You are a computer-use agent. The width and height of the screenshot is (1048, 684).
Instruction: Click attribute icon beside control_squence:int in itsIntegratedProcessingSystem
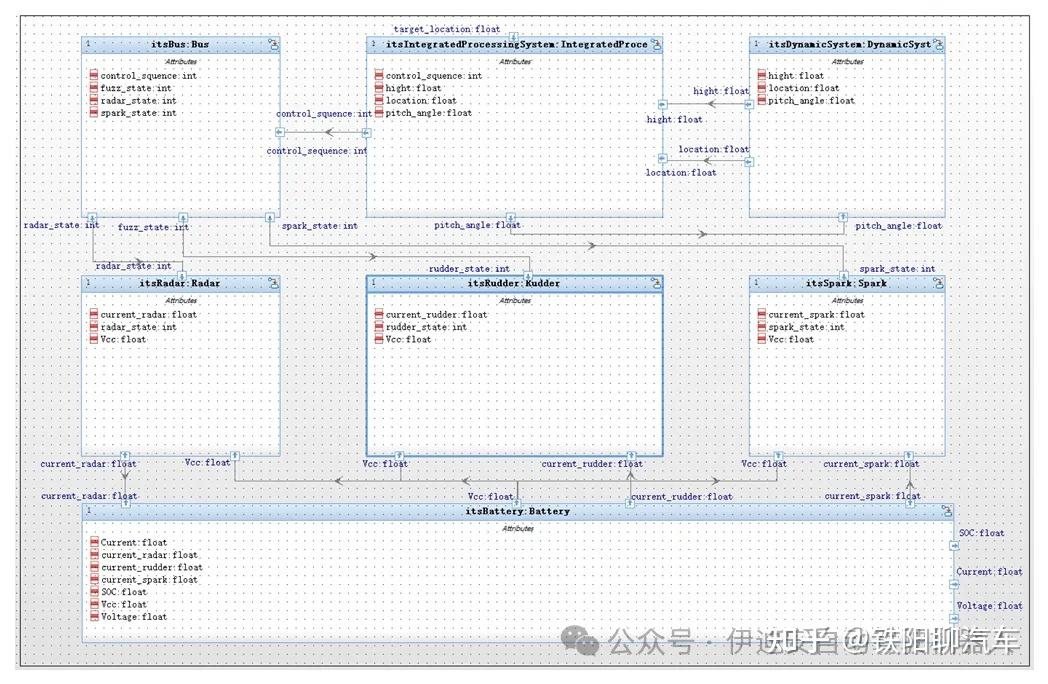point(379,76)
